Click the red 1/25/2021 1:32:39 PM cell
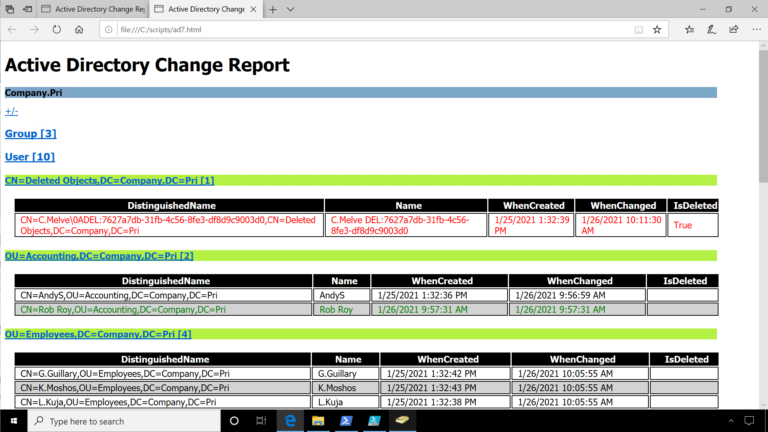 click(531, 225)
